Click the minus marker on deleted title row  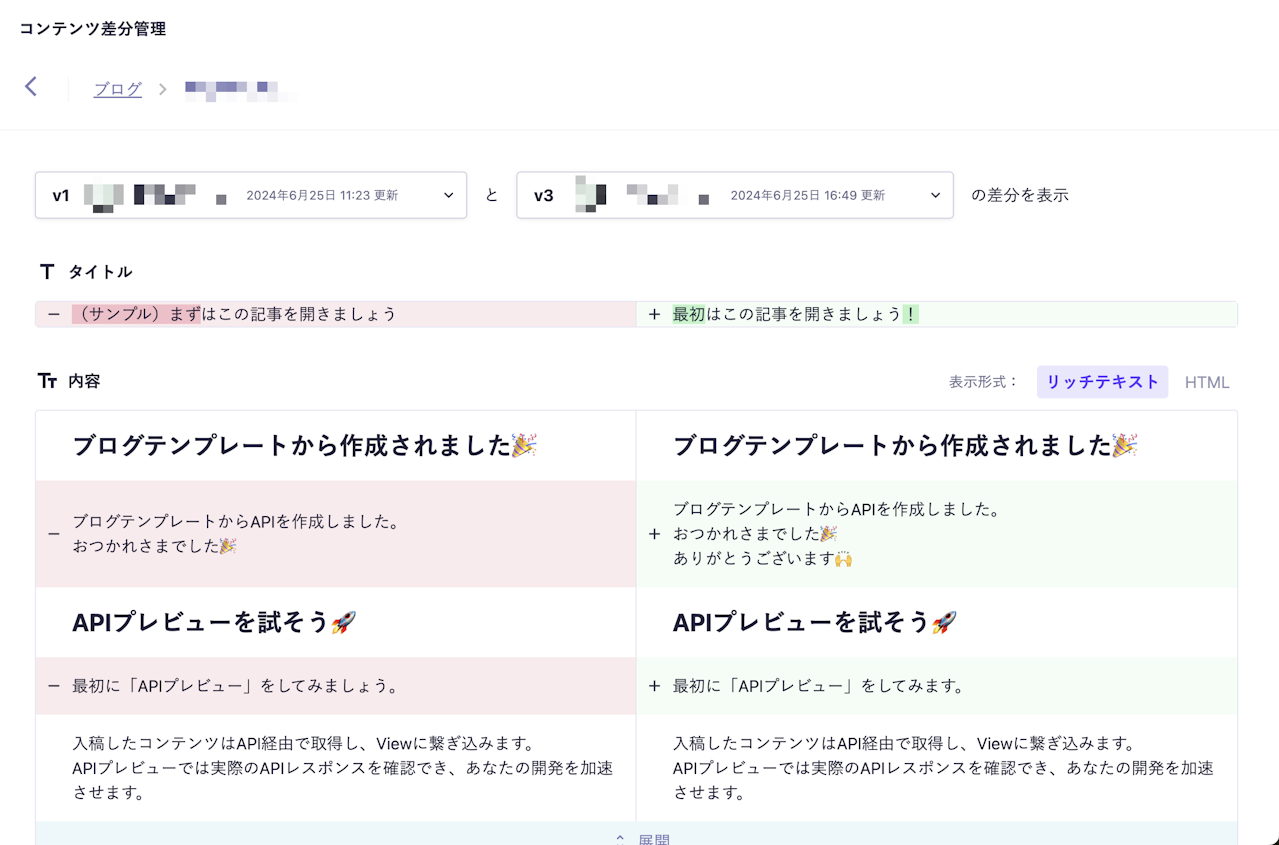[53, 313]
